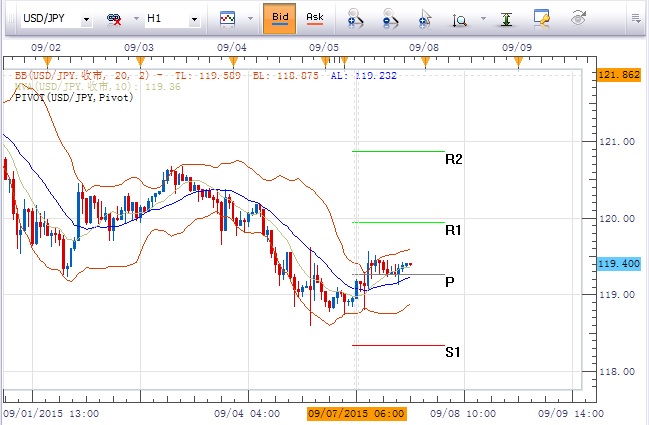Click the R2 resistance line label
The width and height of the screenshot is (649, 425).
click(x=454, y=159)
